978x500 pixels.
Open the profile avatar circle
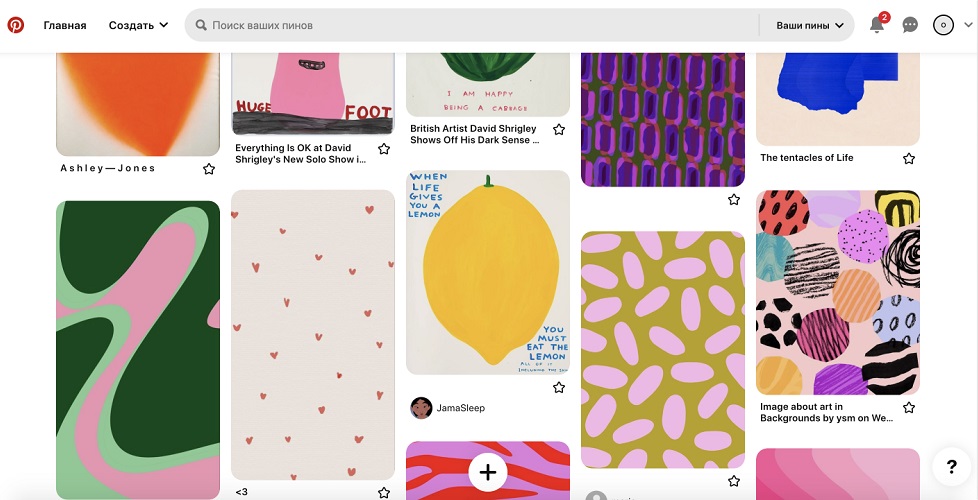tap(943, 25)
